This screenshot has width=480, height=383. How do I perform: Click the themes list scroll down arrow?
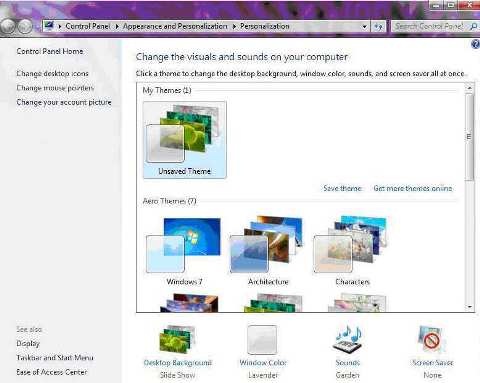pyautogui.click(x=469, y=307)
